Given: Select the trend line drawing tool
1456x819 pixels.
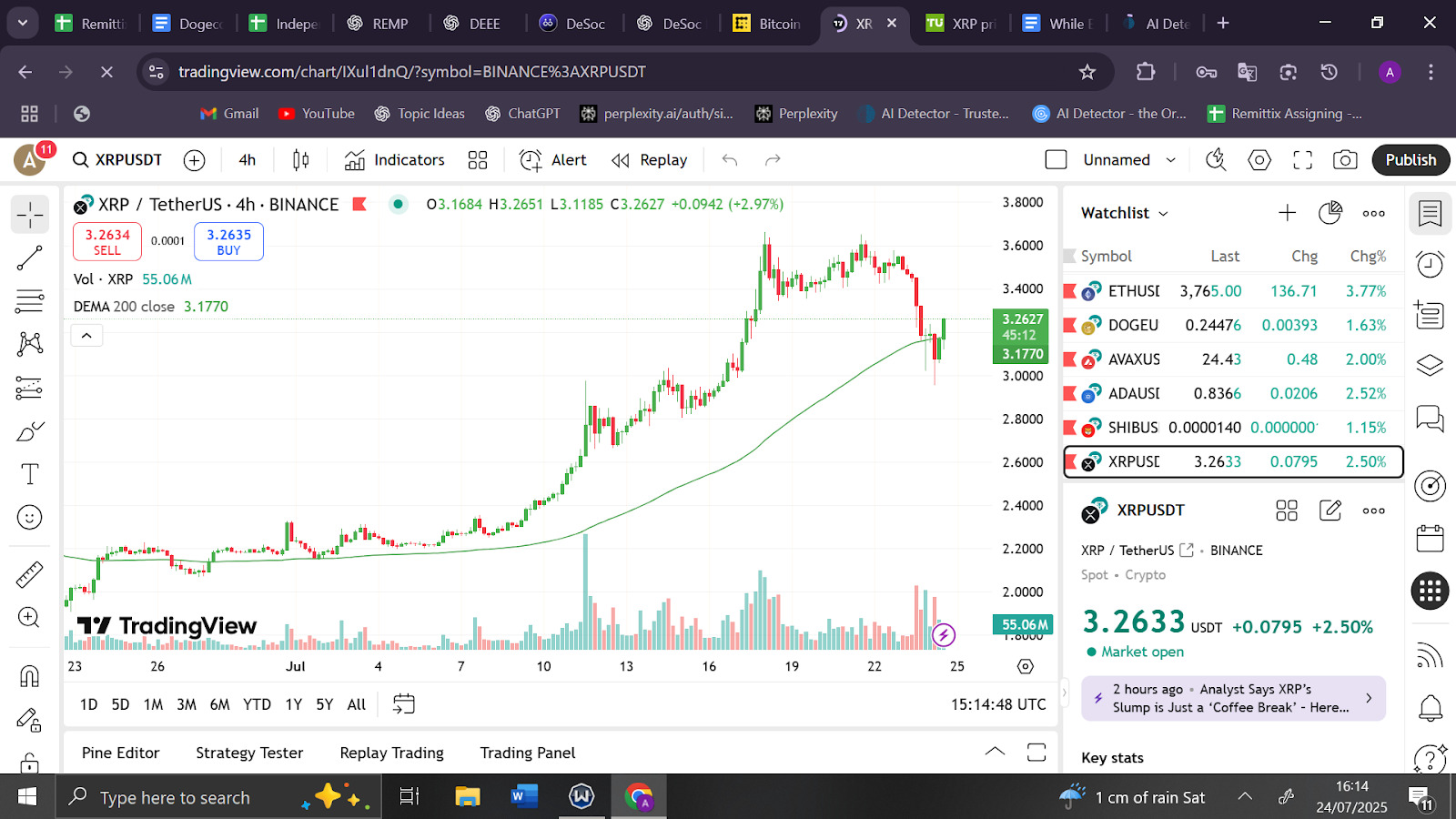Looking at the screenshot, I should tap(30, 258).
